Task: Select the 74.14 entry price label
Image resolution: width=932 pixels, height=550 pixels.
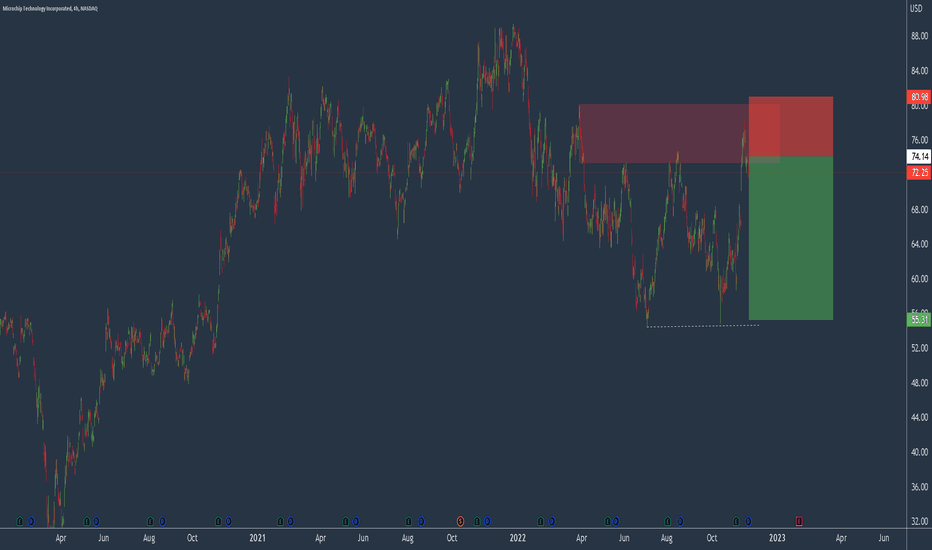Action: [919, 156]
